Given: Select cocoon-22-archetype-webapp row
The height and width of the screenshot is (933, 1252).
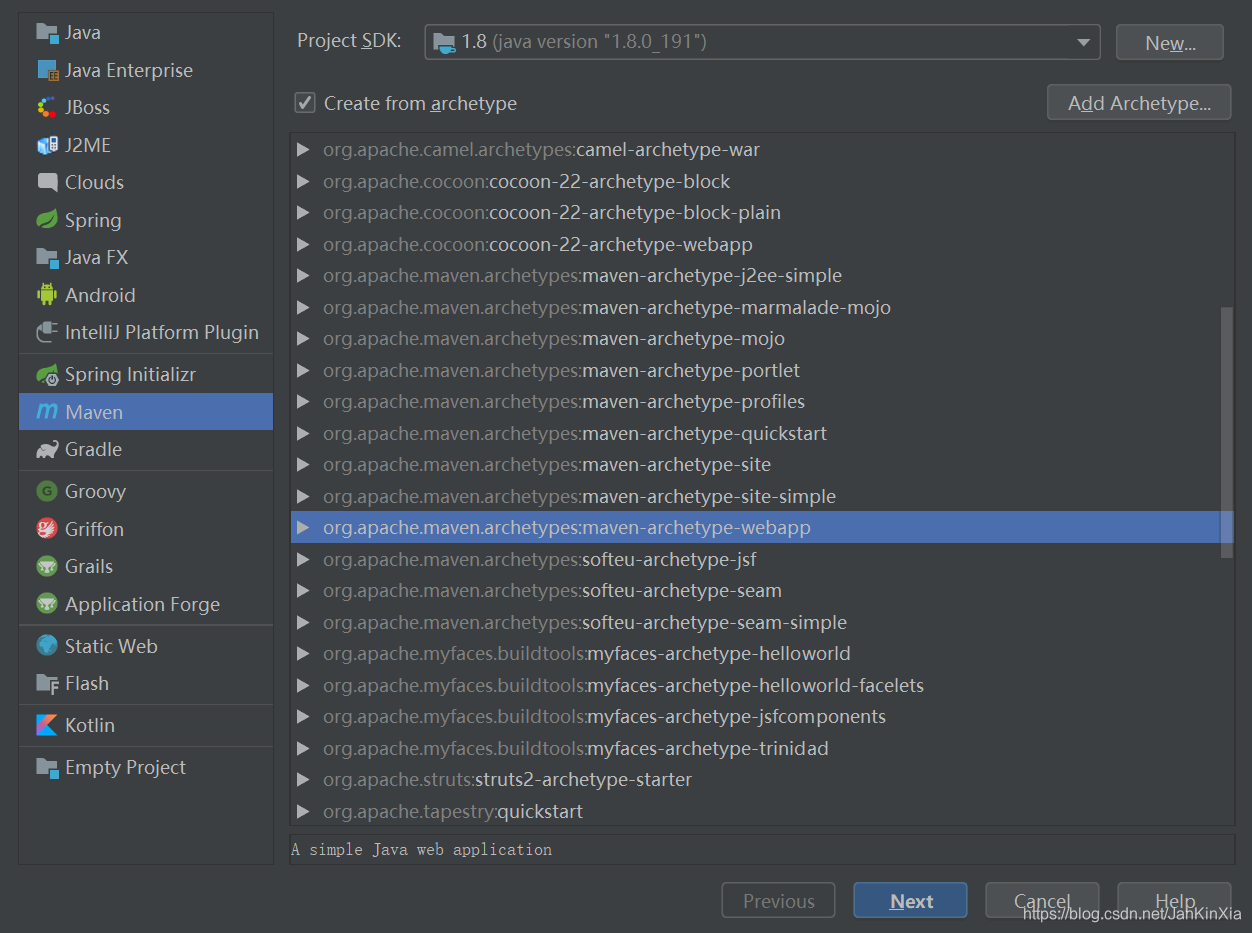Looking at the screenshot, I should [762, 244].
